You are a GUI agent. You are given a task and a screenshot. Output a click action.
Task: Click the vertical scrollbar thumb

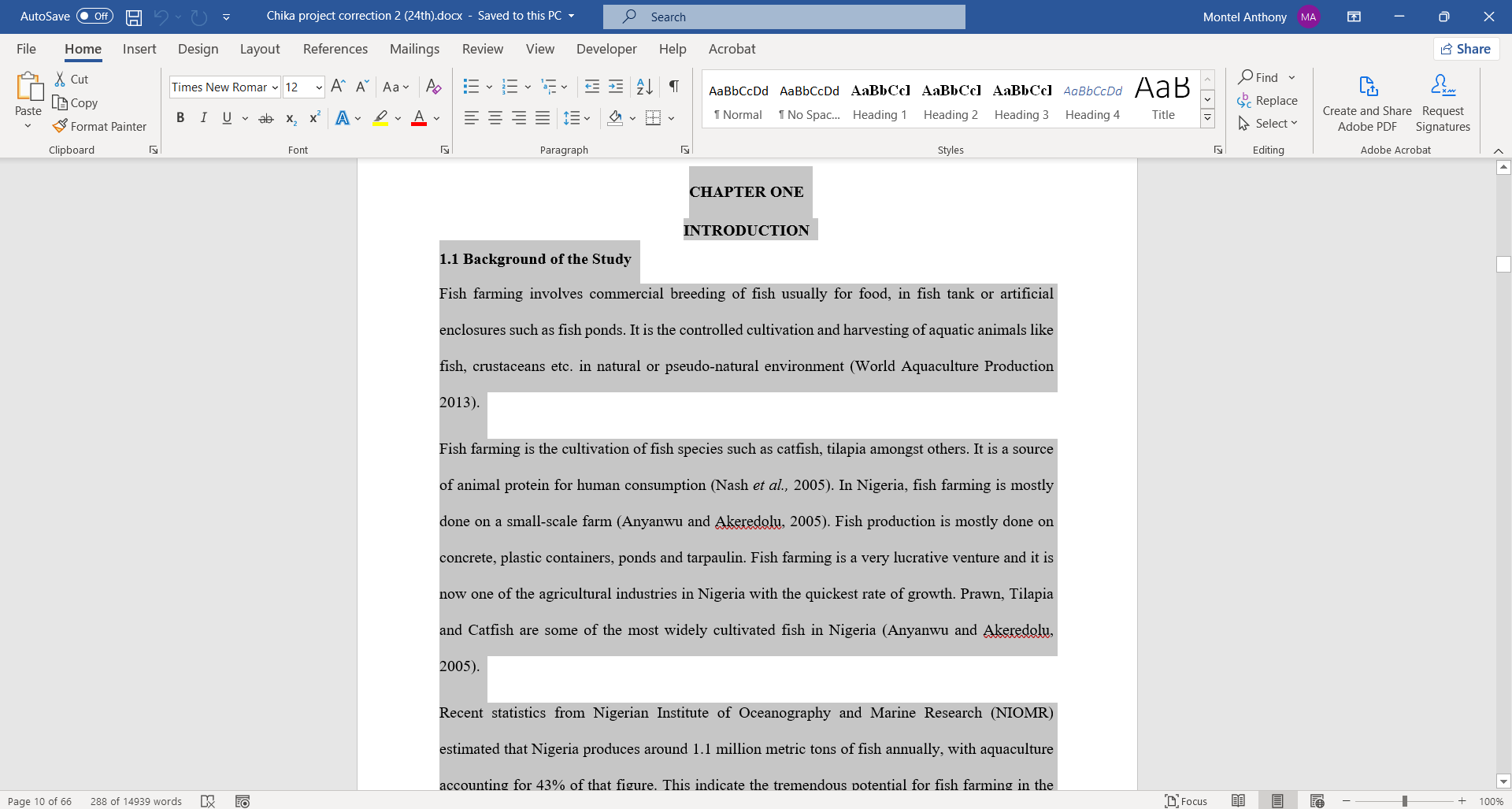click(1503, 265)
